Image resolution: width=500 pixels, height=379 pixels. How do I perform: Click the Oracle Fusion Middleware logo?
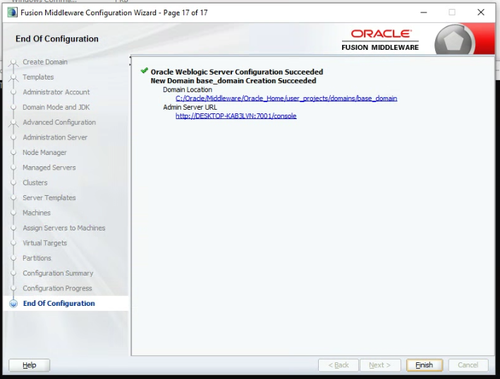tap(380, 40)
